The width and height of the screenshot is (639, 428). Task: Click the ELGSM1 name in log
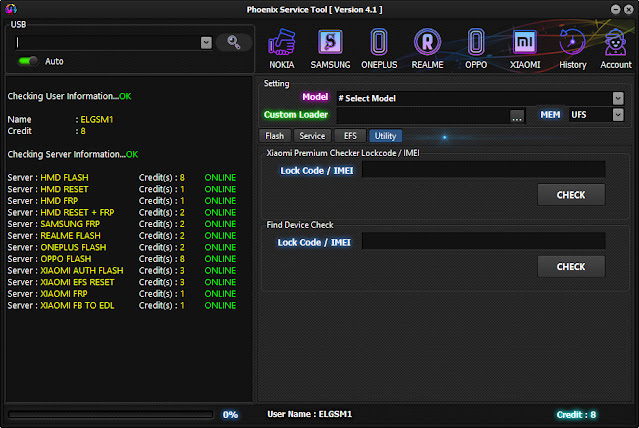[x=97, y=119]
